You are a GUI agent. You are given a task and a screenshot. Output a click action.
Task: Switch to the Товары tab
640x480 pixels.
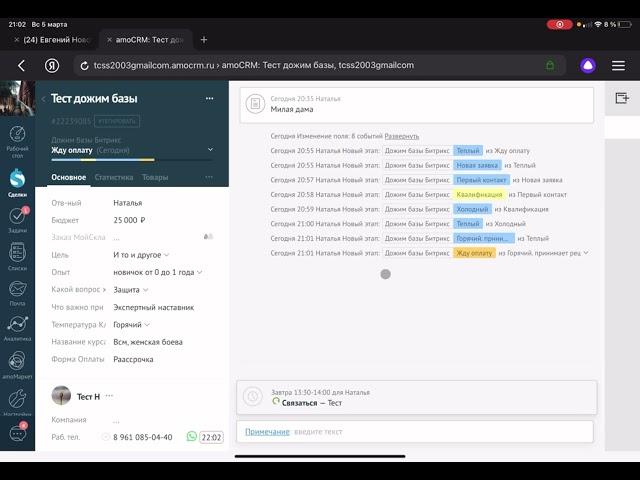(x=155, y=177)
